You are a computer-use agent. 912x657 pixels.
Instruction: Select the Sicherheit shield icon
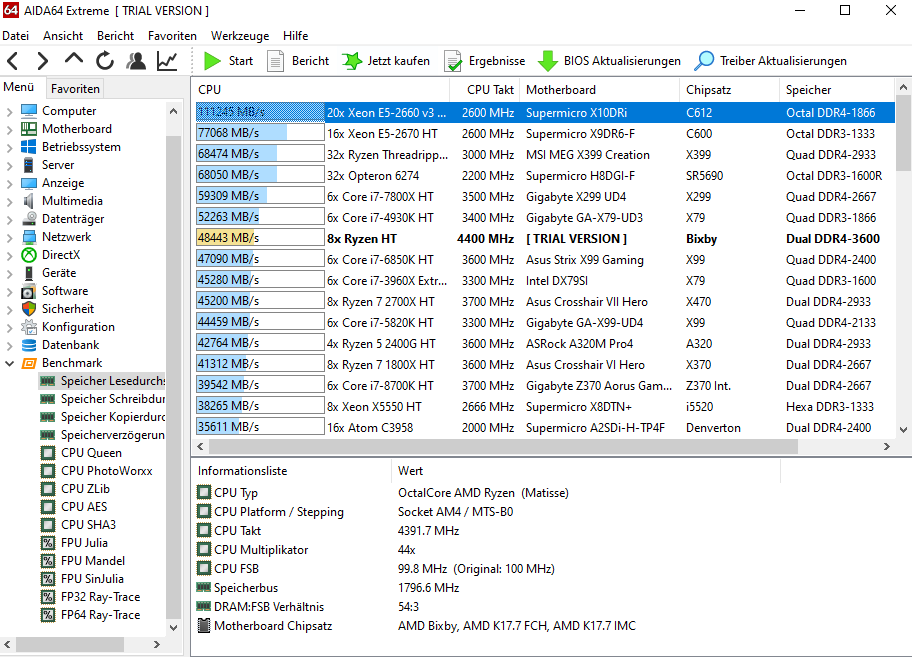[x=28, y=309]
